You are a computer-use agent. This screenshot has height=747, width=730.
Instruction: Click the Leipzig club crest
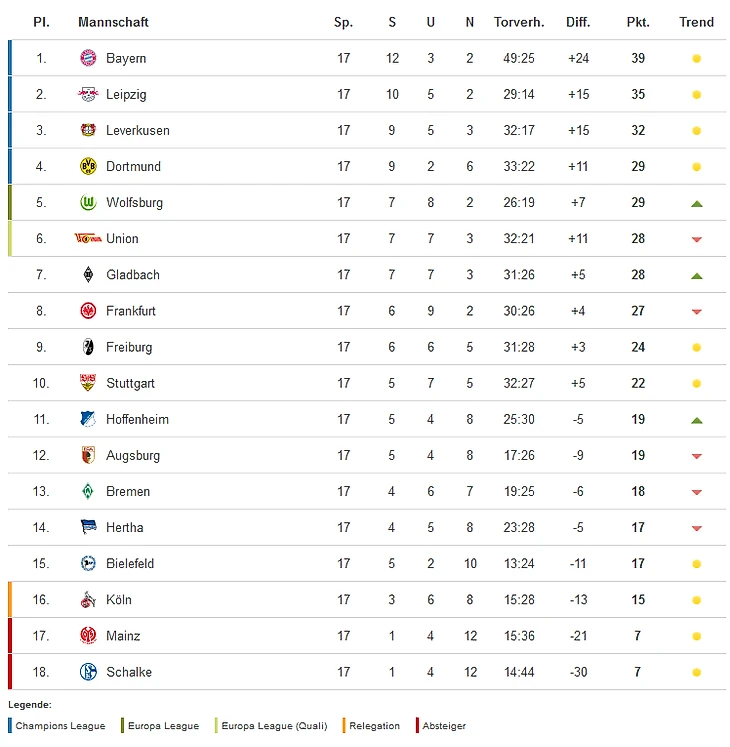pyautogui.click(x=88, y=94)
